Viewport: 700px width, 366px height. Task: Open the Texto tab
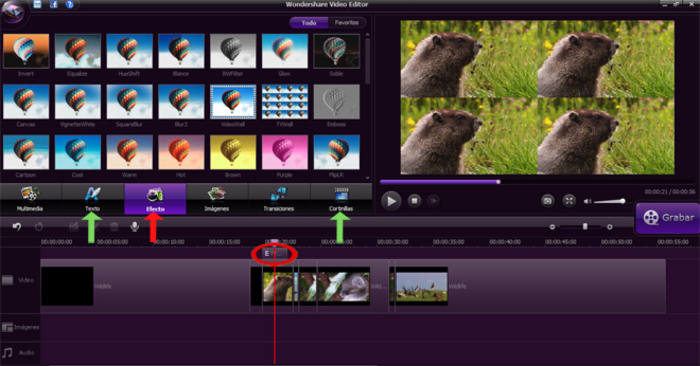pos(93,199)
